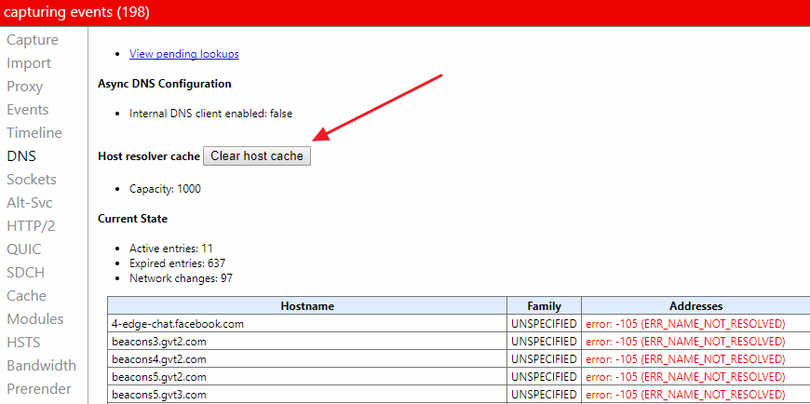Select QUIC from the sidebar
The width and height of the screenshot is (810, 404).
(x=25, y=249)
